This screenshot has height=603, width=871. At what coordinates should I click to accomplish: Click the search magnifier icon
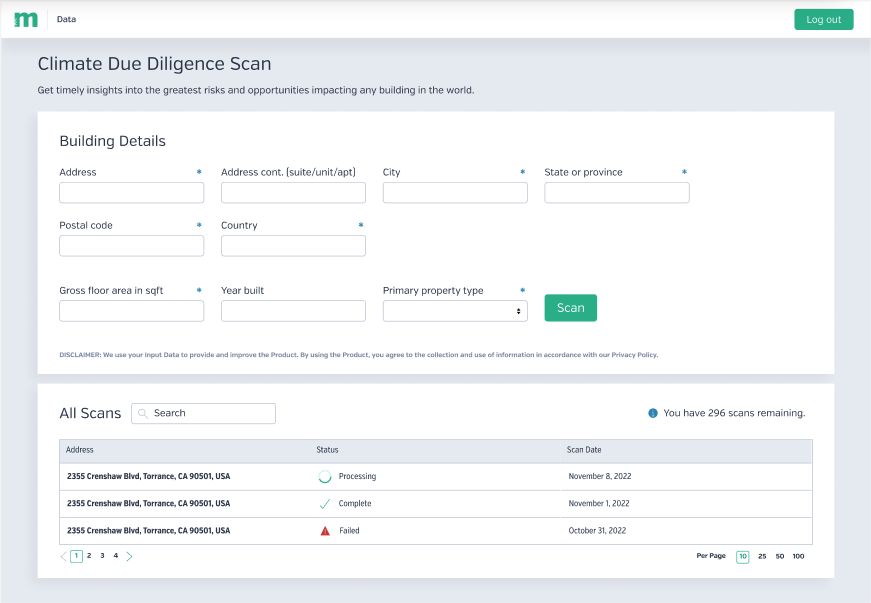click(143, 413)
